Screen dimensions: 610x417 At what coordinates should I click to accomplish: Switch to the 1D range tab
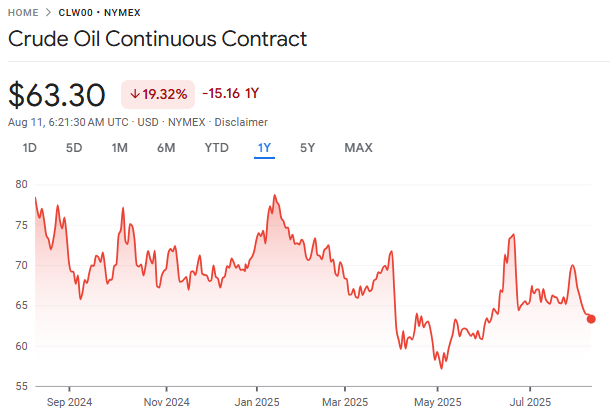point(30,148)
